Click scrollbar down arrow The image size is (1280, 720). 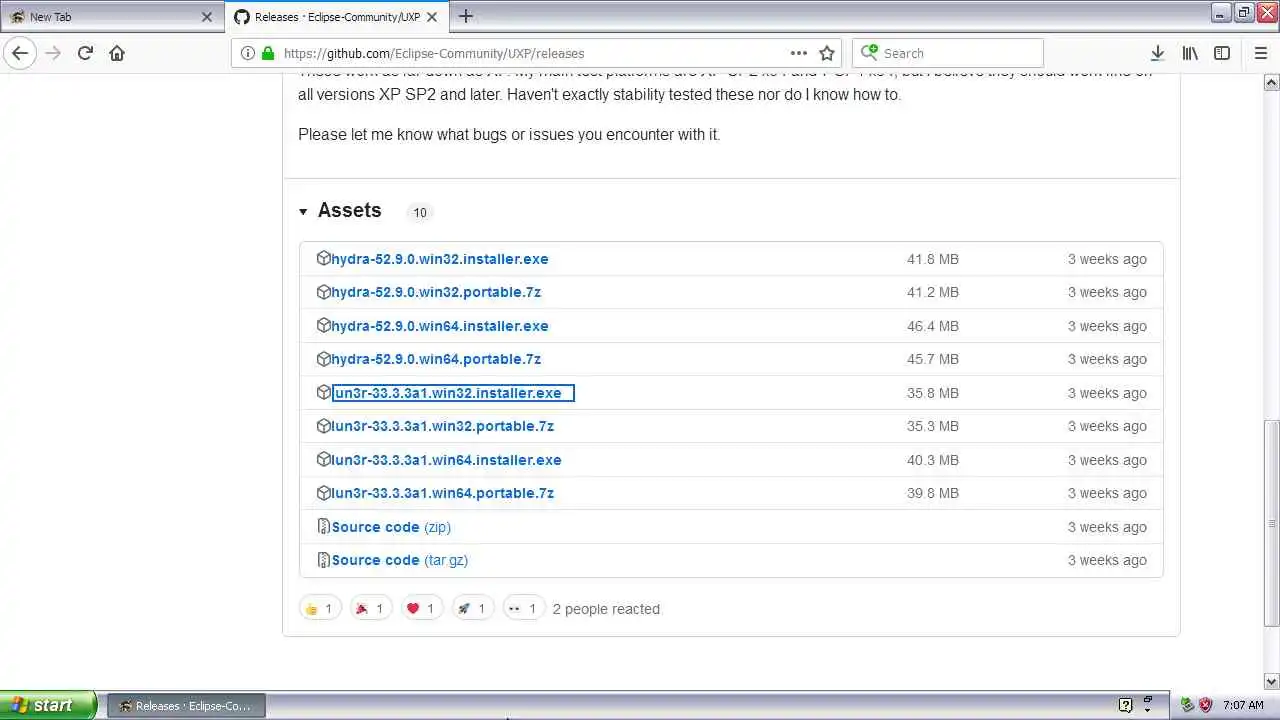click(1271, 681)
